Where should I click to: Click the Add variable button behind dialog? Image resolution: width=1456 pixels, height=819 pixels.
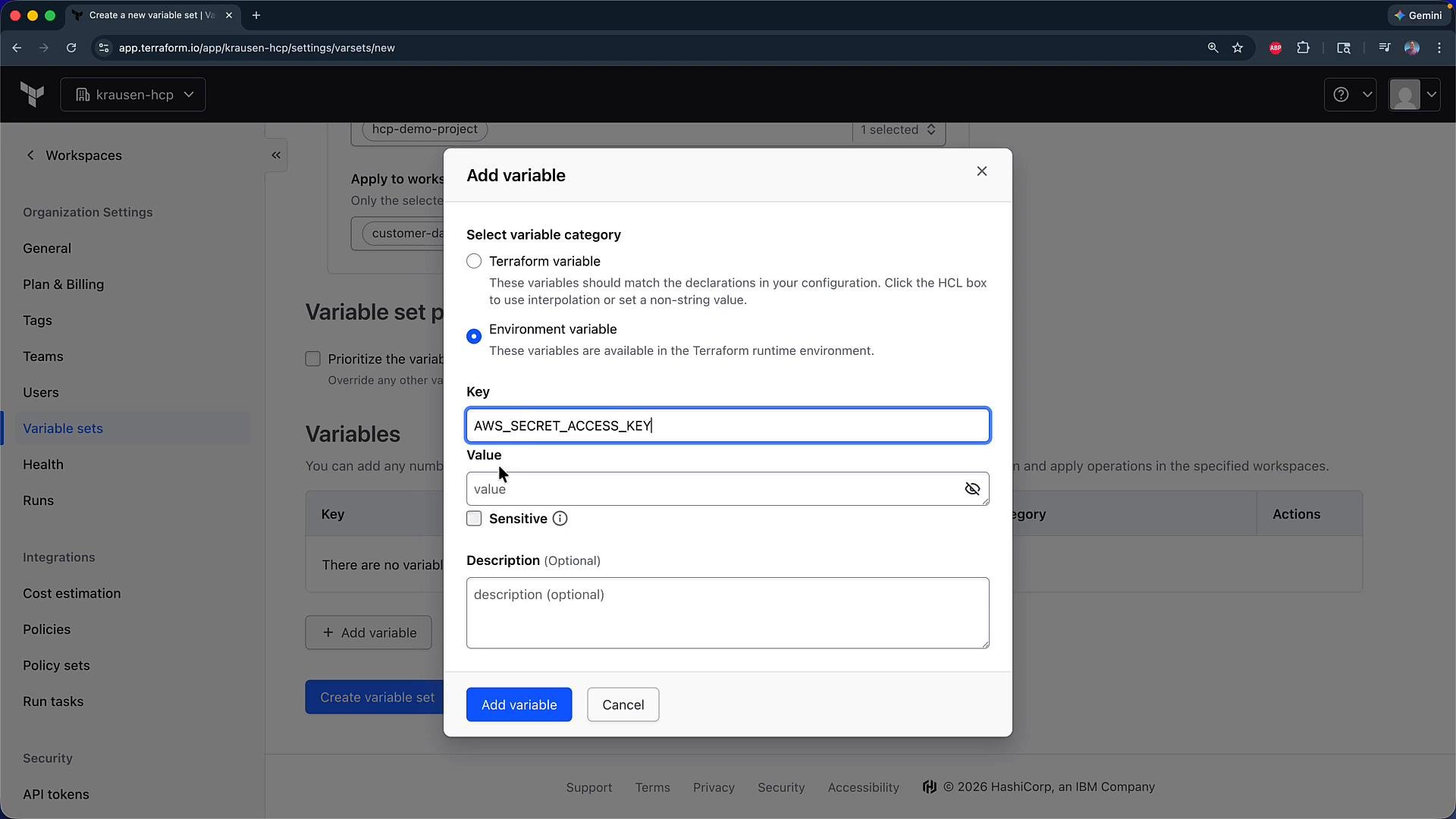pyautogui.click(x=369, y=632)
